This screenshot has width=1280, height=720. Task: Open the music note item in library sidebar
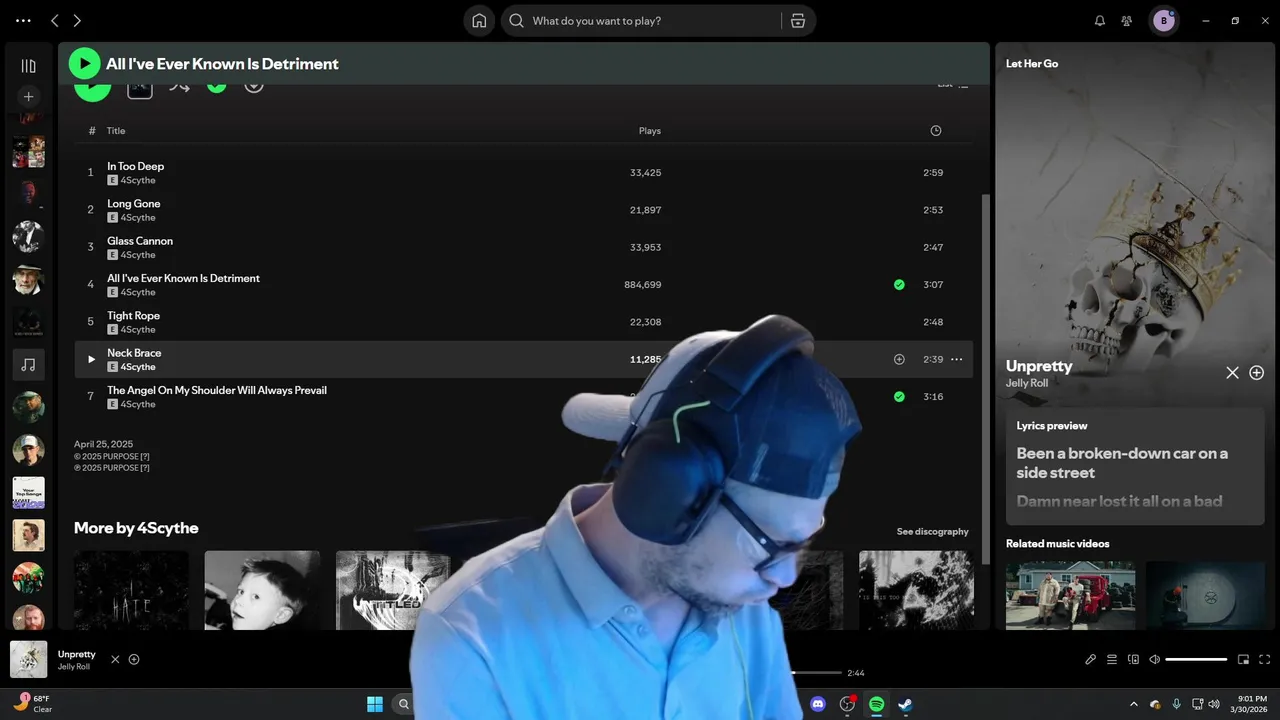(28, 364)
